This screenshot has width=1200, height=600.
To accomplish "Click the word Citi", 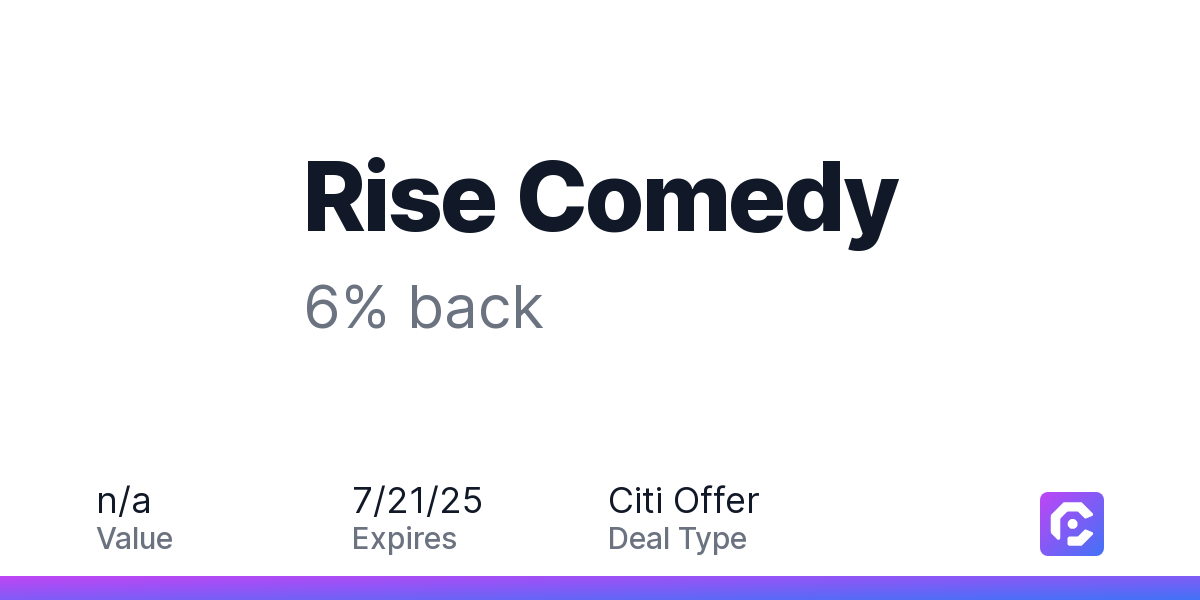I will (636, 500).
